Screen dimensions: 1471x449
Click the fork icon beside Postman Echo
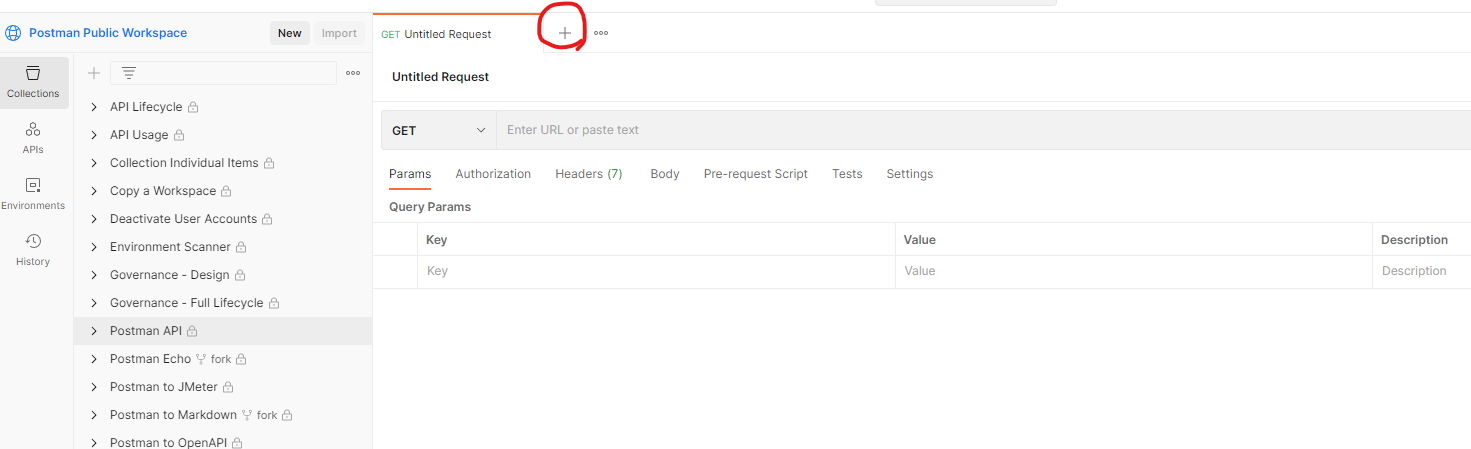click(201, 359)
